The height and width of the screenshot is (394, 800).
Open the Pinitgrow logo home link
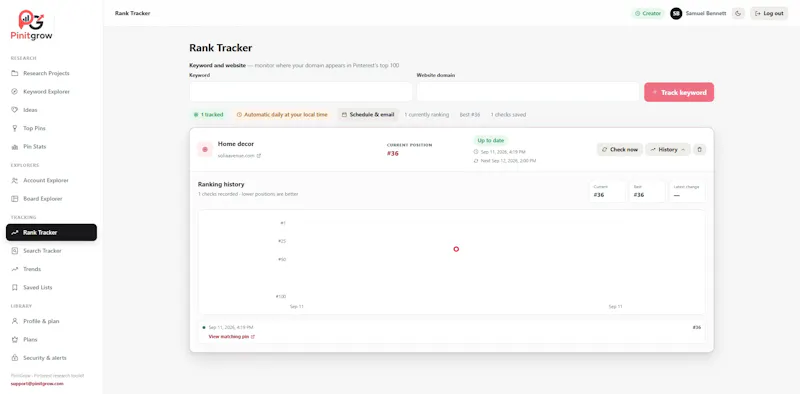tap(32, 26)
